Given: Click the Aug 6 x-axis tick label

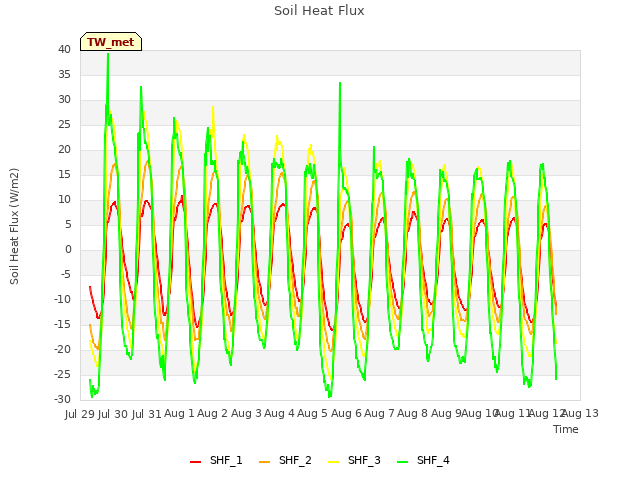Looking at the screenshot, I should pos(346,413).
